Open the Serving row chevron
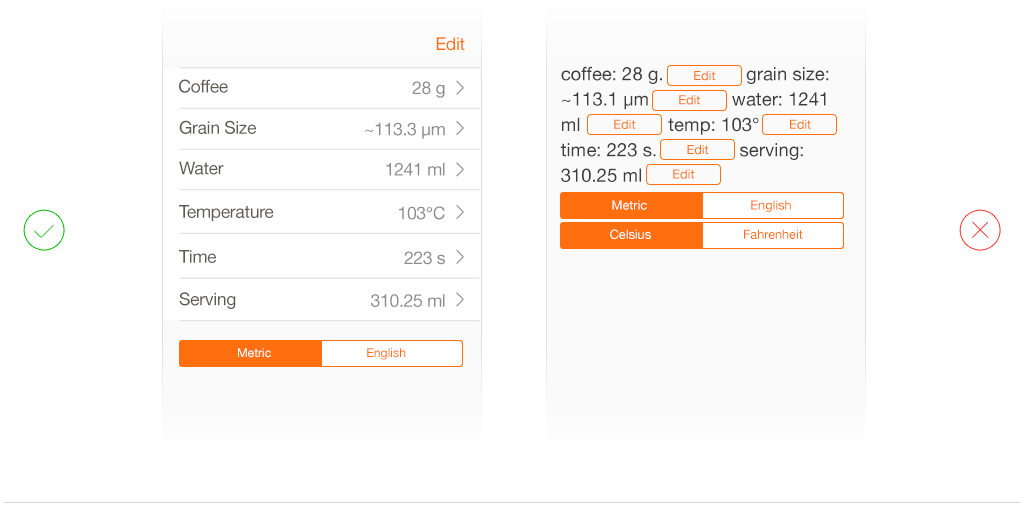Screen dimensions: 1023x505 click(460, 300)
